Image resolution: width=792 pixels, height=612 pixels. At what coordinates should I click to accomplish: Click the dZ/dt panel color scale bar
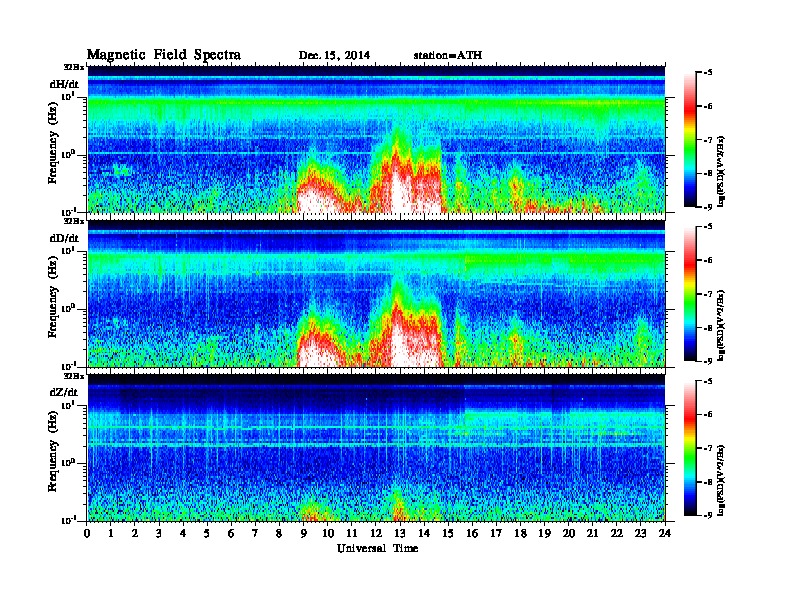pos(690,448)
